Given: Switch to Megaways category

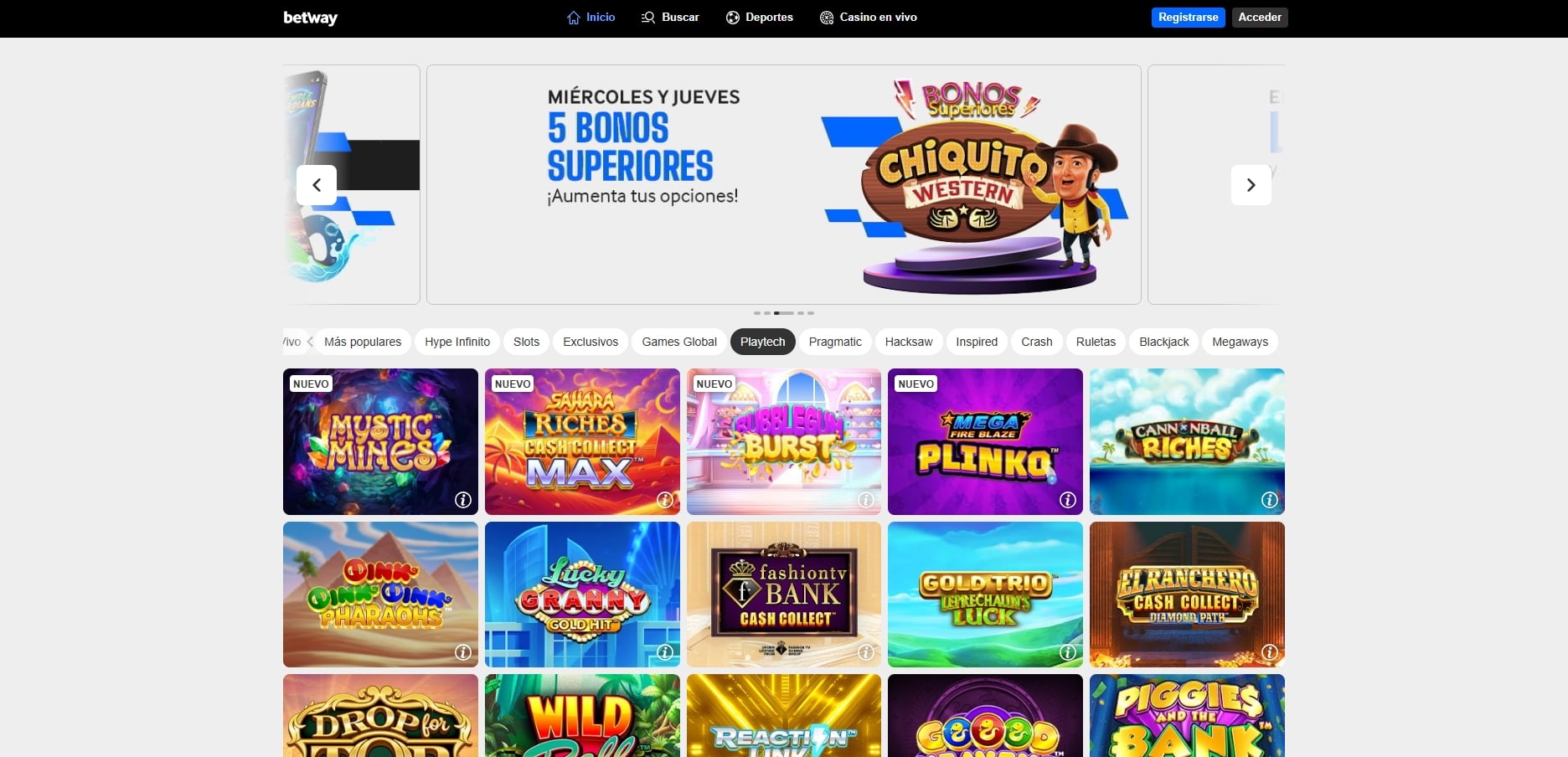Looking at the screenshot, I should click(1240, 342).
